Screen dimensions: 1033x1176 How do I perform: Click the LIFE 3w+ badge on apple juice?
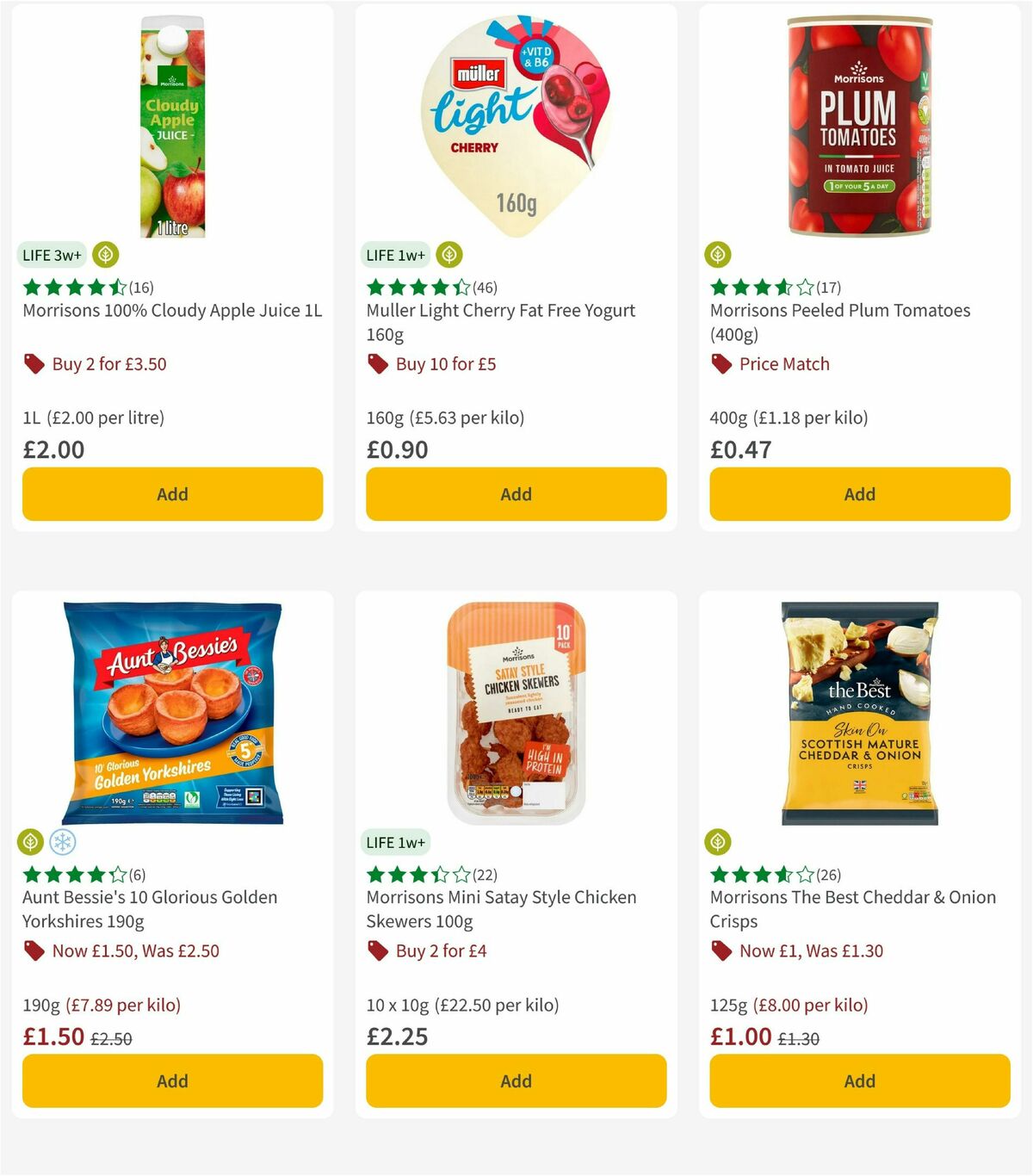coord(51,255)
